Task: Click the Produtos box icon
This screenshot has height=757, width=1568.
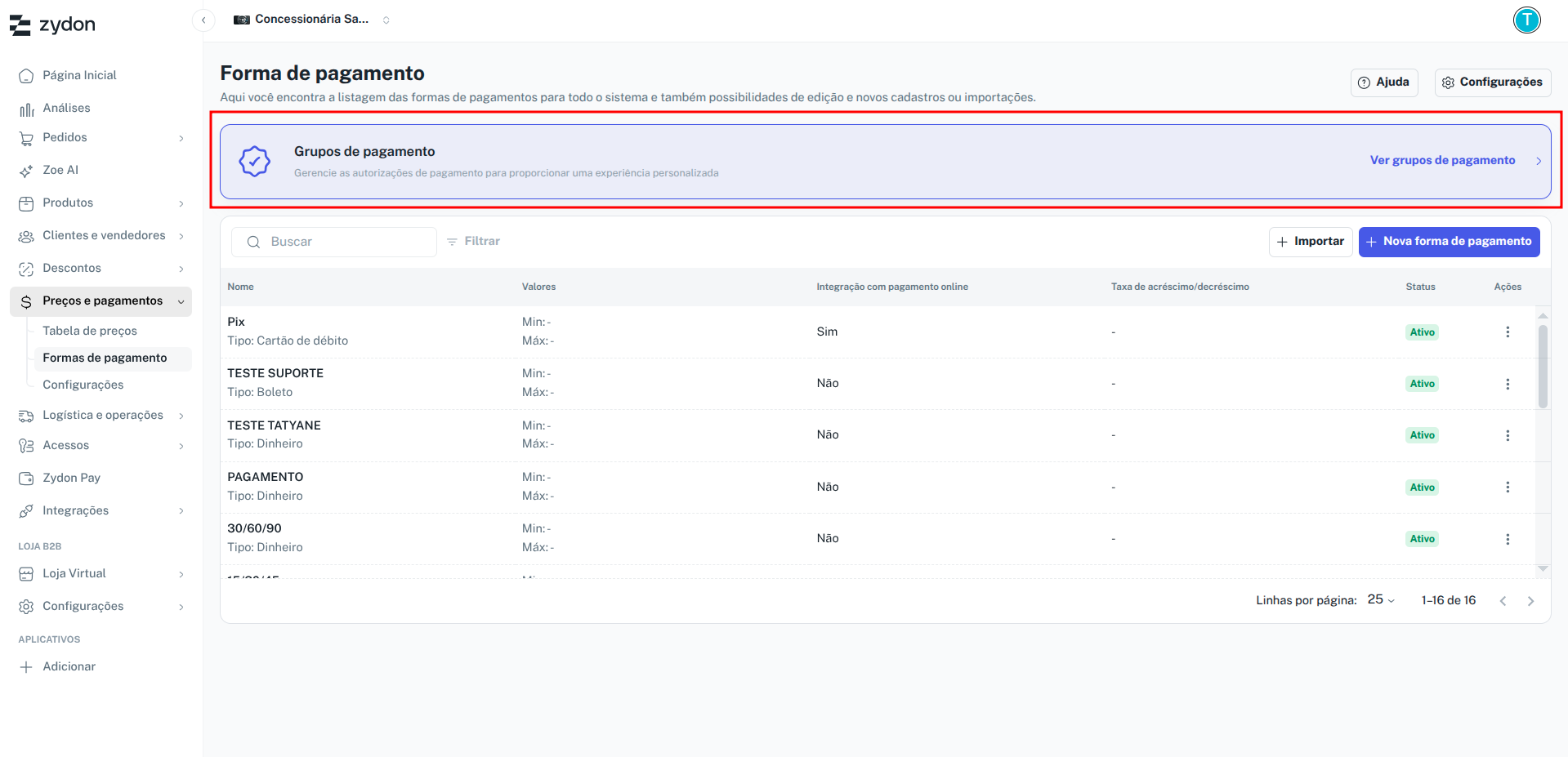Action: 26,203
